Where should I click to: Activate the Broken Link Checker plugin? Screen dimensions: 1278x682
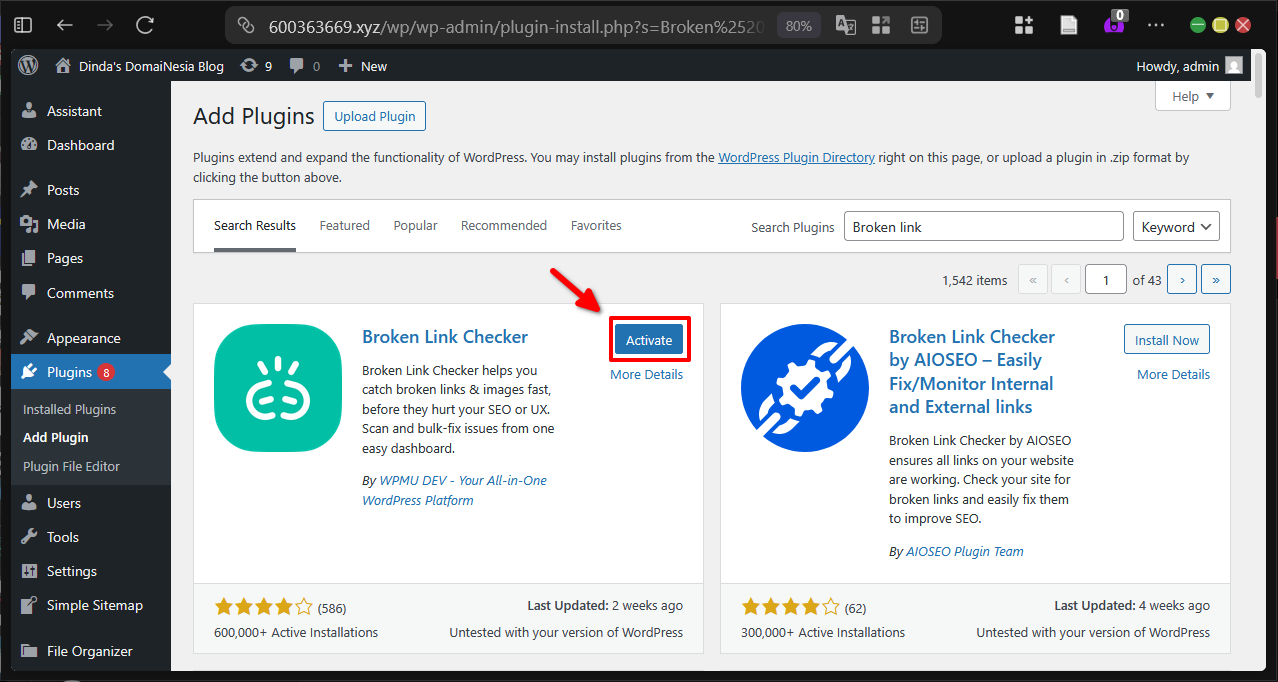pyautogui.click(x=649, y=339)
